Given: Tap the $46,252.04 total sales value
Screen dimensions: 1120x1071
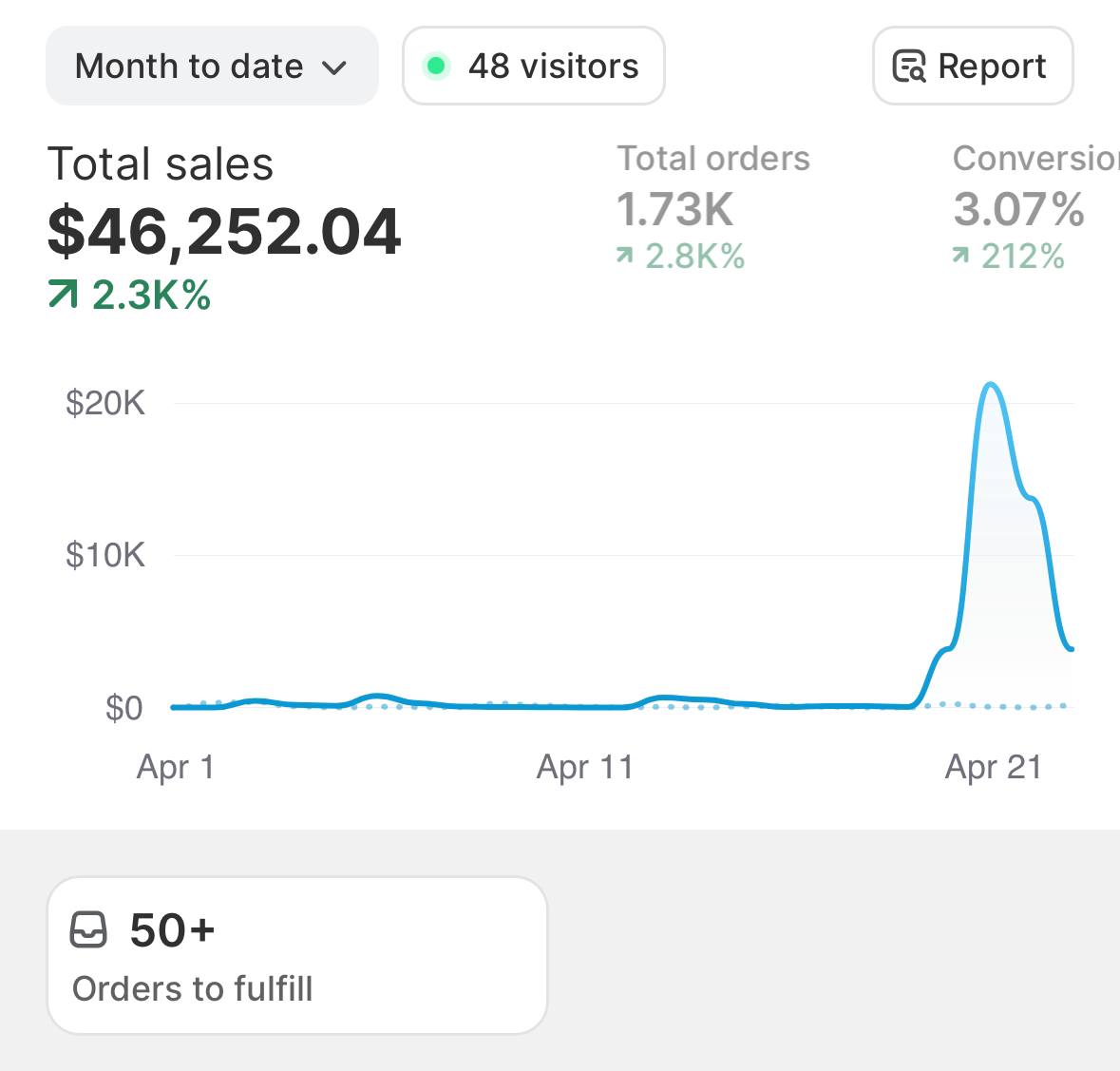Looking at the screenshot, I should click(224, 231).
